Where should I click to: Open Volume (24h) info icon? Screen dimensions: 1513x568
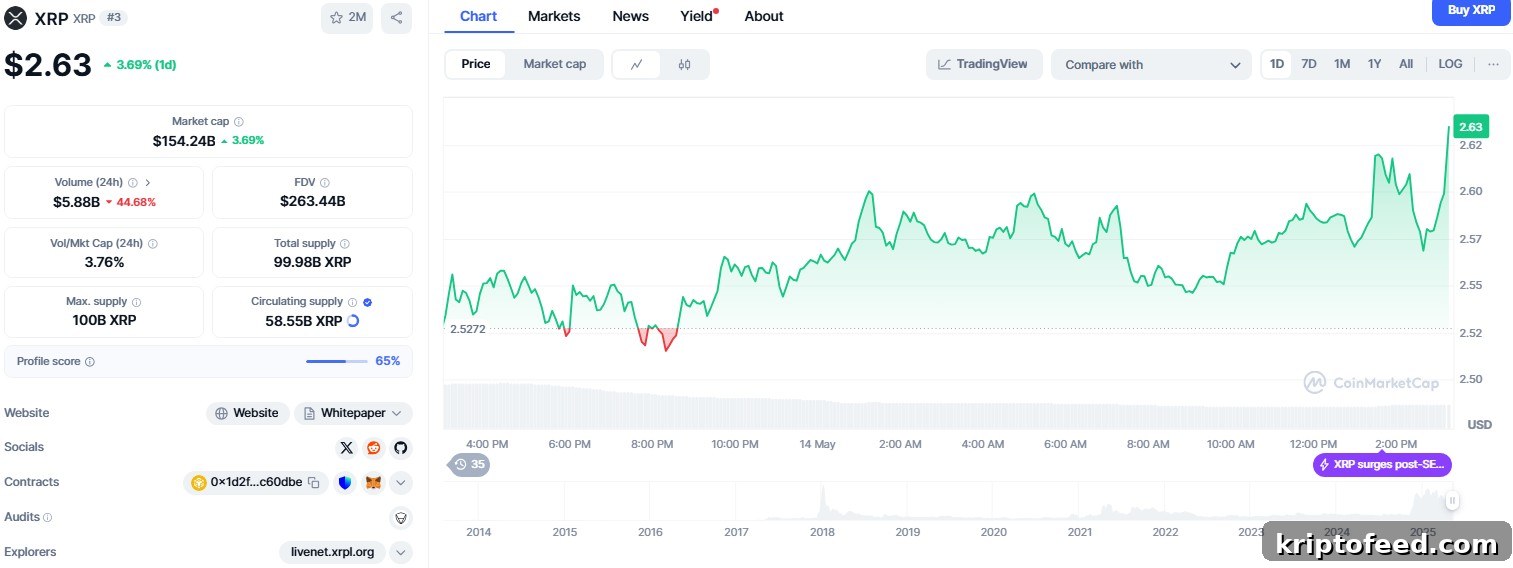coord(133,183)
